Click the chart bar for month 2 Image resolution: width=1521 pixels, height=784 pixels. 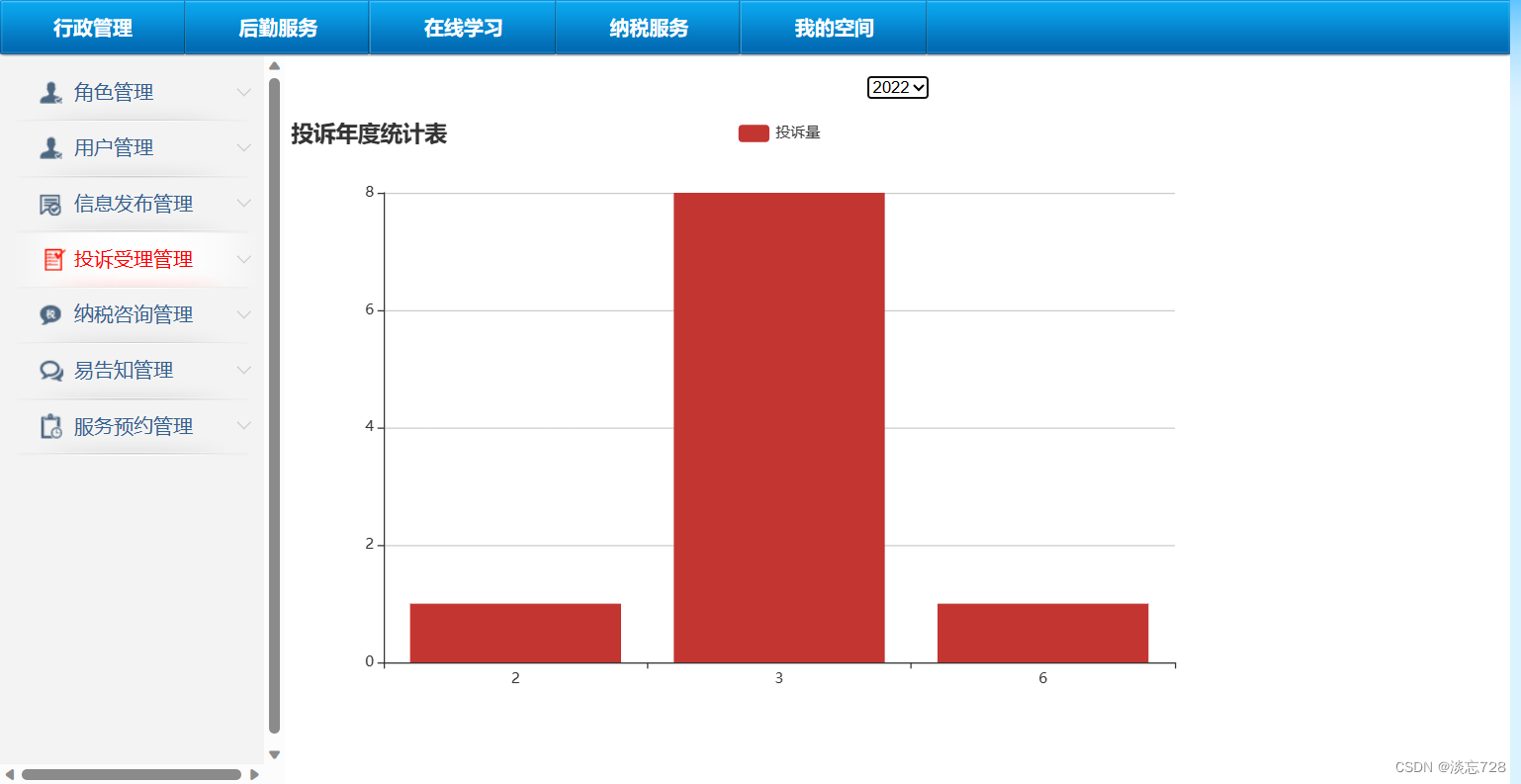click(515, 633)
